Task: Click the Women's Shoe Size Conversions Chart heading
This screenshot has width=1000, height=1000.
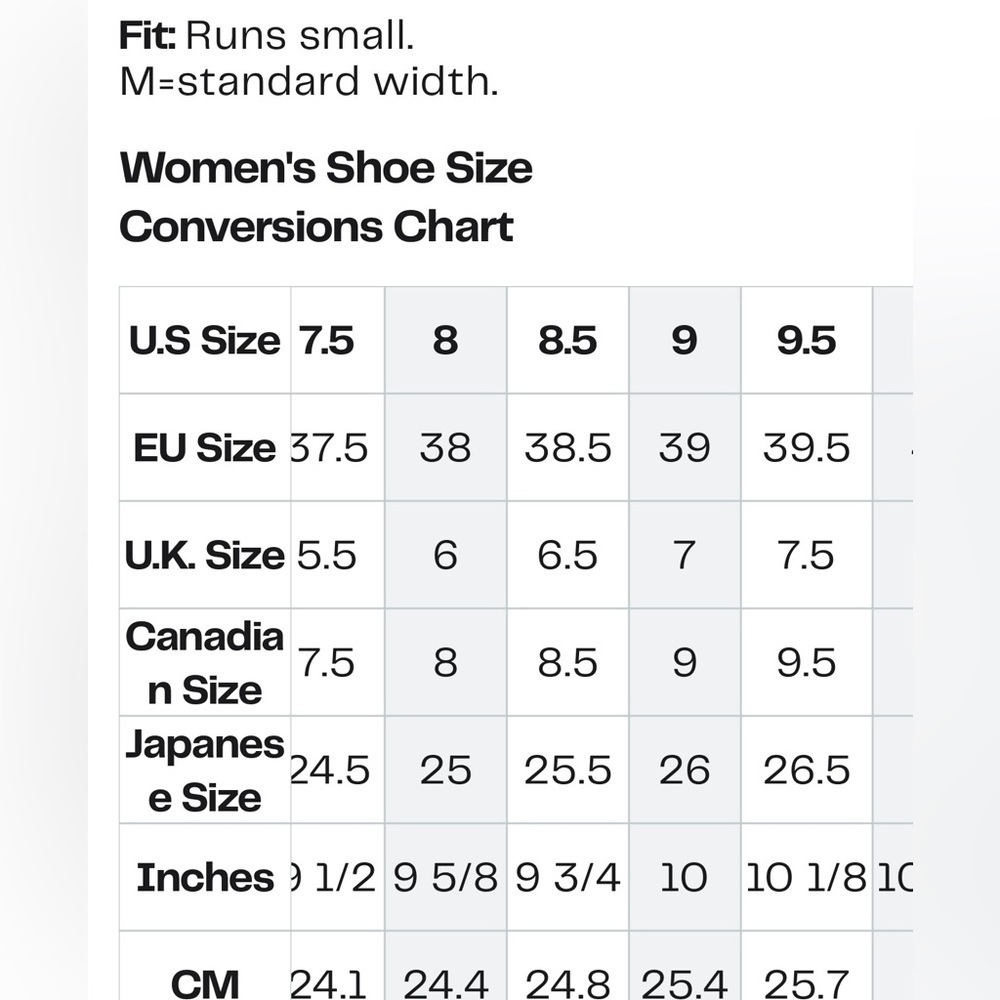Action: [326, 197]
